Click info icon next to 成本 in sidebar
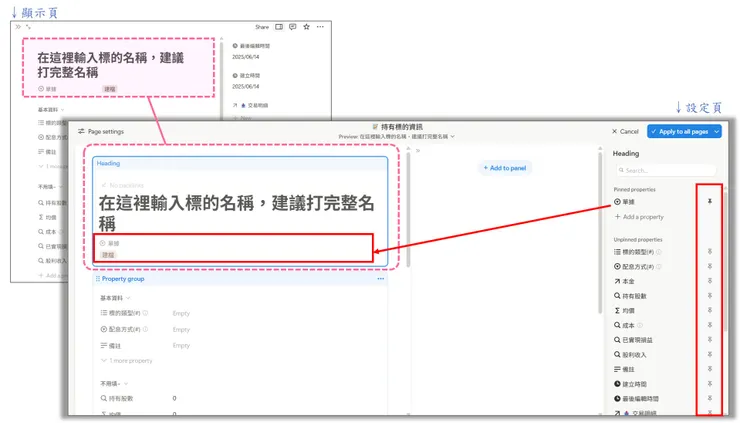The width and height of the screenshot is (740, 423). (640, 325)
